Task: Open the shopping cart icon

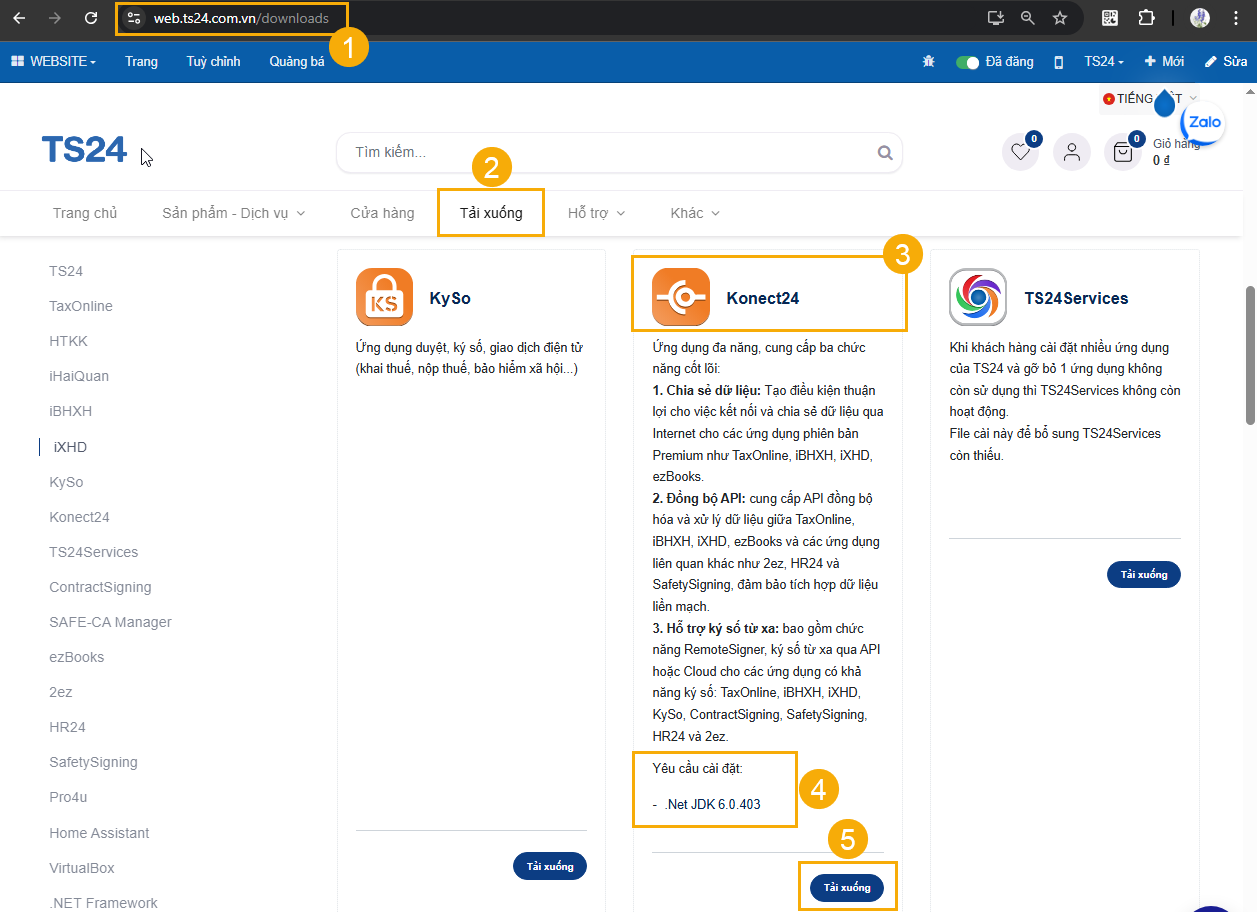Action: [x=1123, y=152]
